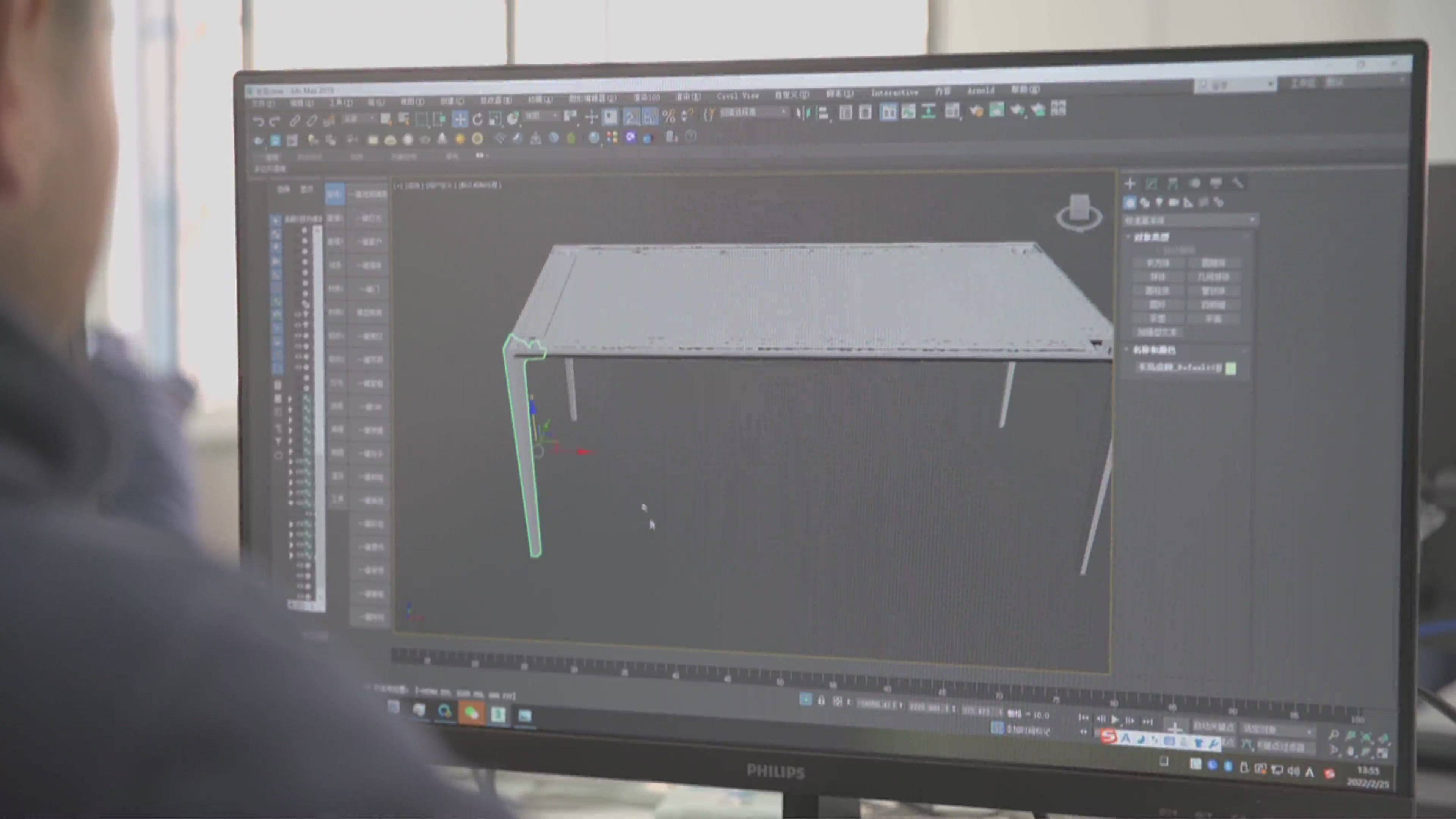Click the Percent Snap toggle icon
1456x819 pixels.
coord(668,116)
